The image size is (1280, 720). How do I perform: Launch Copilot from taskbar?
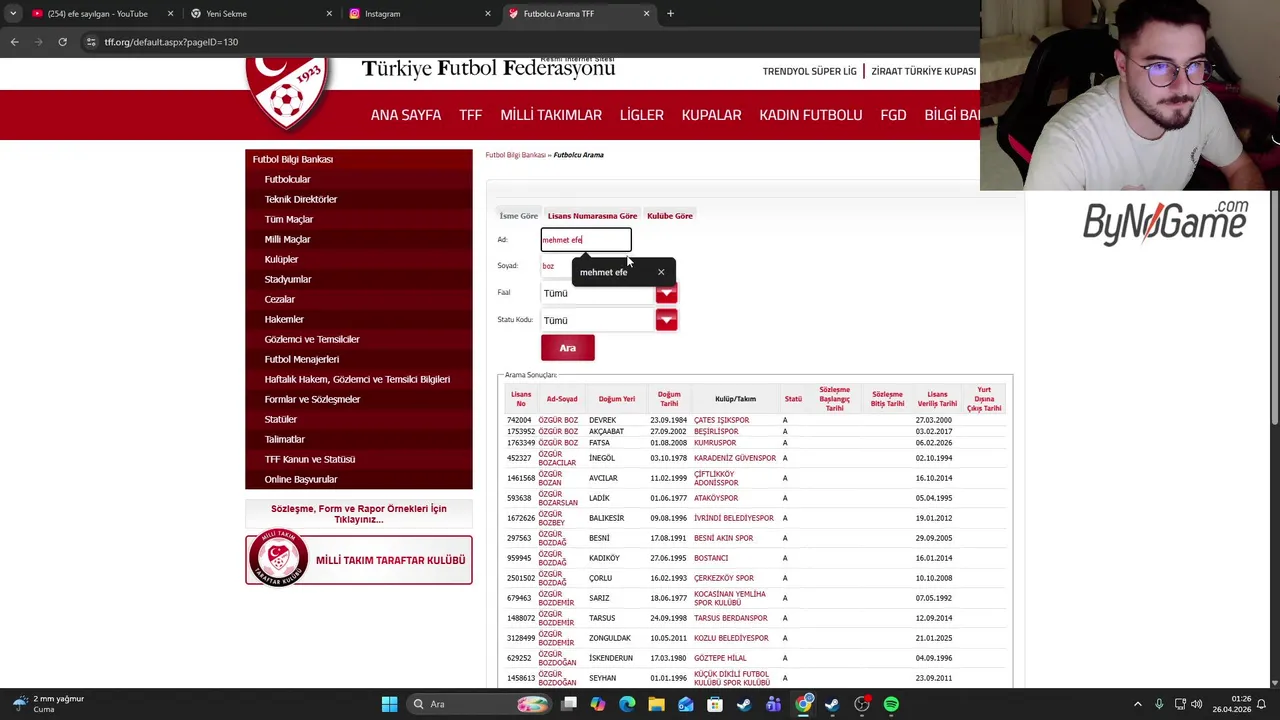click(598, 704)
